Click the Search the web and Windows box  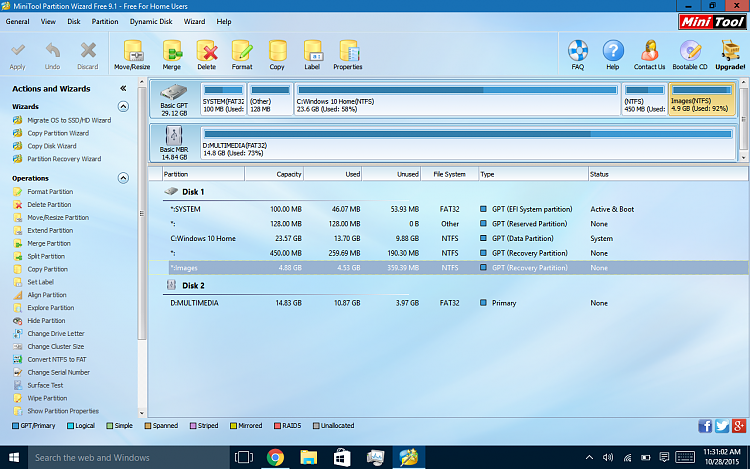click(129, 458)
